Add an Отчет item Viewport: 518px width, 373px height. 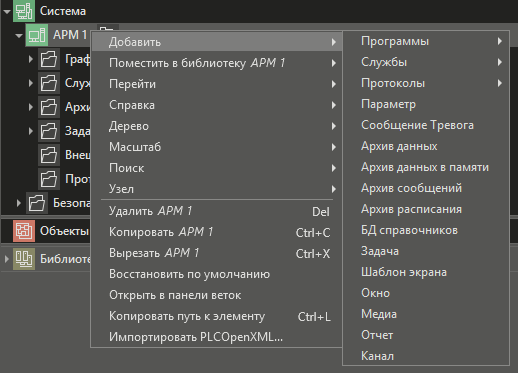pos(426,335)
